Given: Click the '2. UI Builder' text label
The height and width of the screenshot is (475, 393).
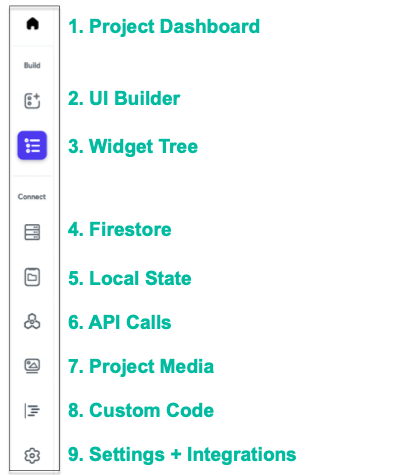Looking at the screenshot, I should click(x=124, y=99).
